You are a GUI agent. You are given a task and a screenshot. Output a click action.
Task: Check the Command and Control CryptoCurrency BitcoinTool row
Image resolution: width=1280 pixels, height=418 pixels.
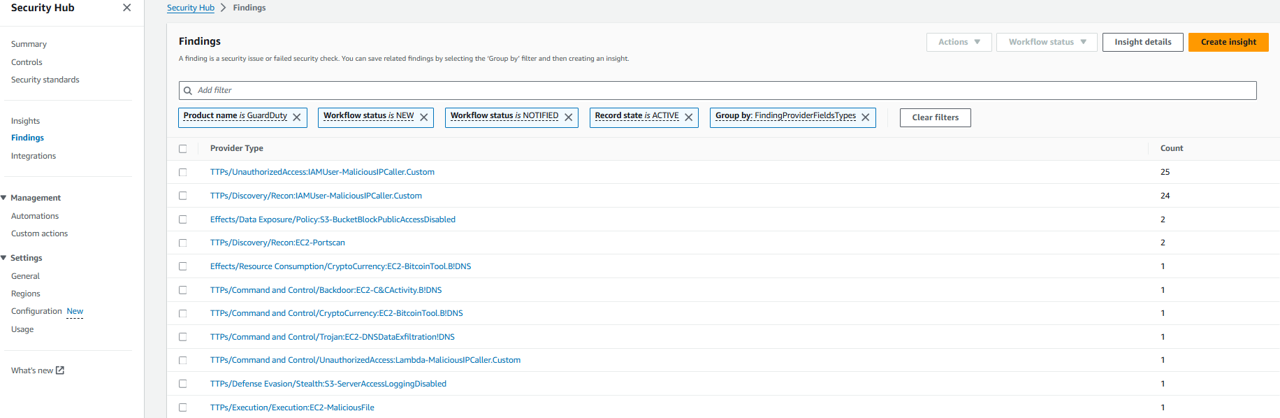183,313
